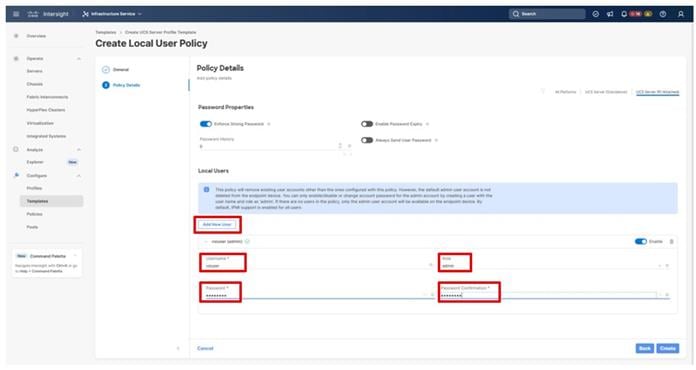Click info icon next to Enable Password Expiry
Viewport: 696px width, 370px height.
[427, 124]
